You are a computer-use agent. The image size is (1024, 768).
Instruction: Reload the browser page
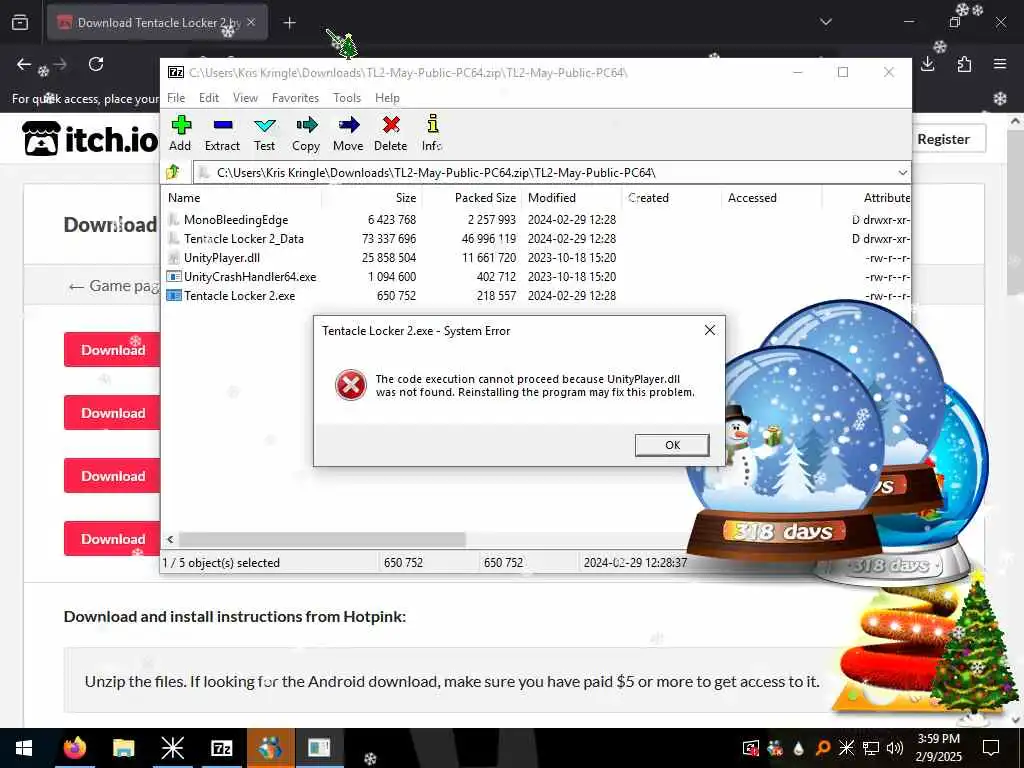point(96,64)
